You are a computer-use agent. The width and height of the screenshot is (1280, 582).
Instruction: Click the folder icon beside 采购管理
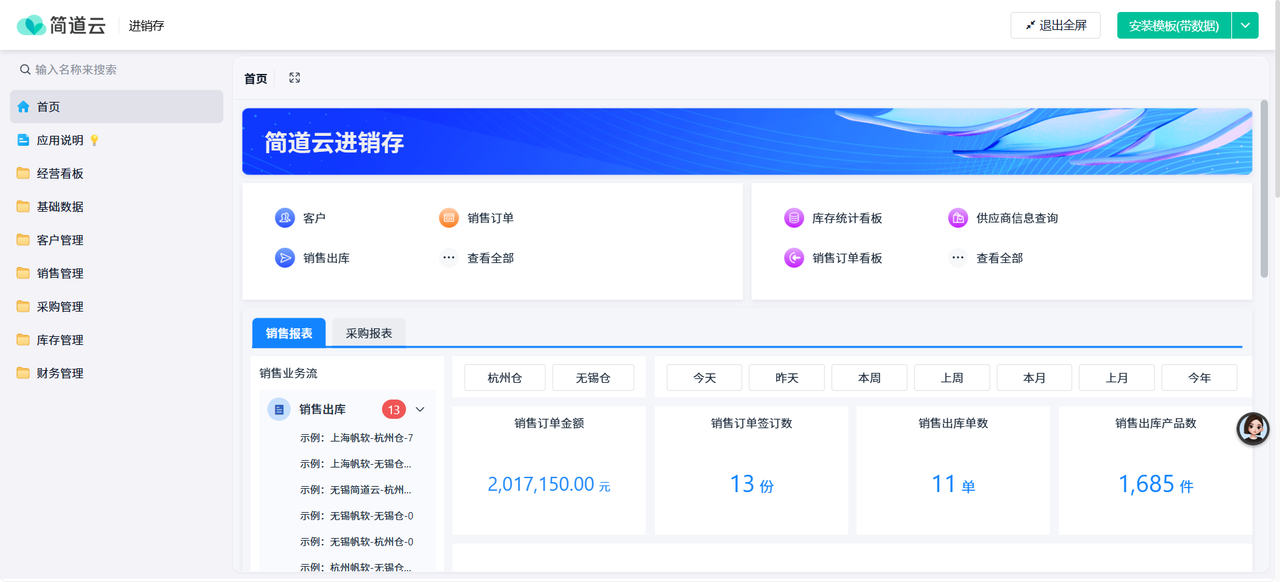click(x=23, y=307)
